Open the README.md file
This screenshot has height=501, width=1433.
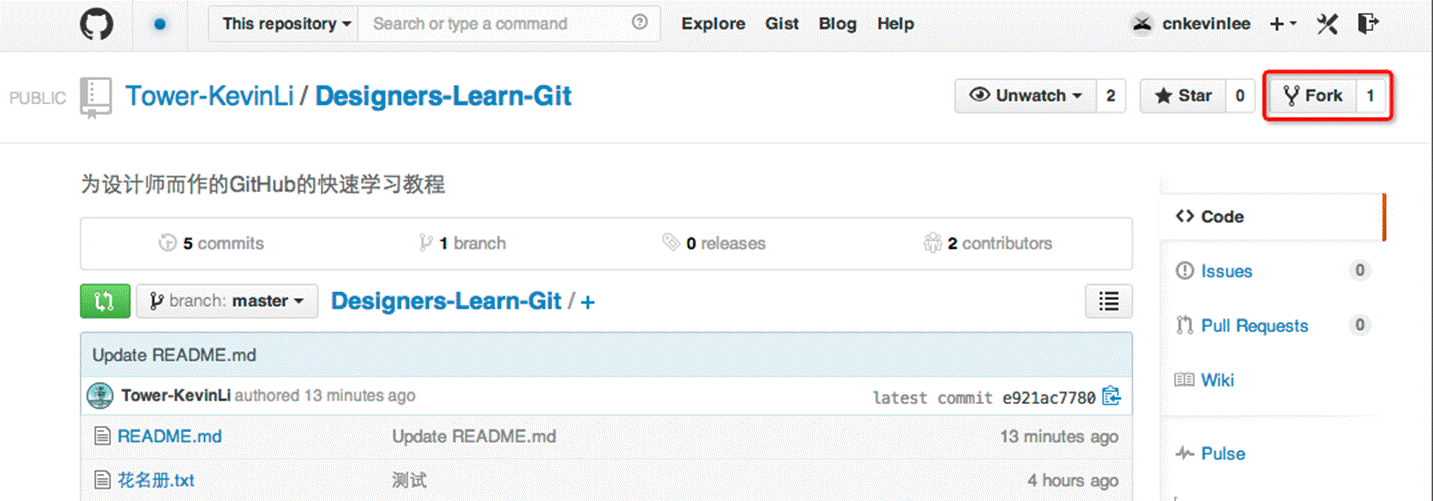tap(170, 436)
